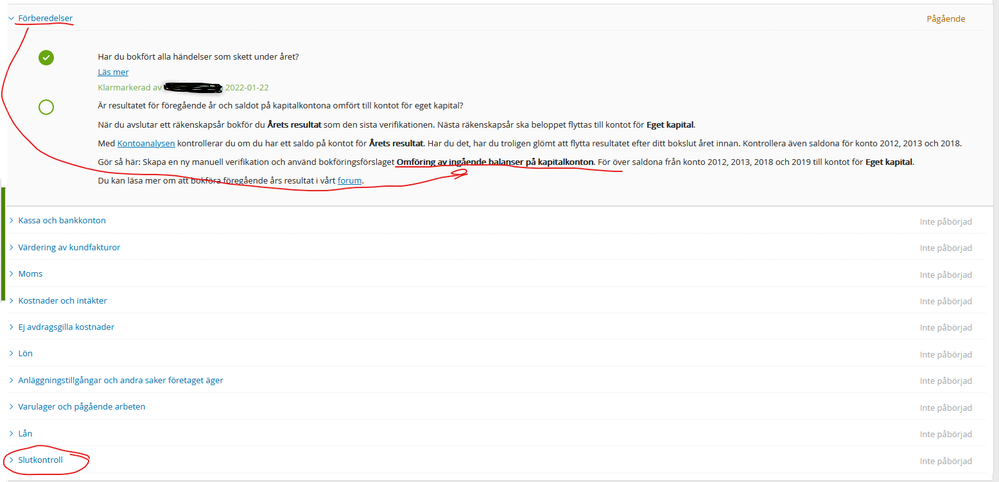Toggle the green completed checkmark for bokfört händelser
The height and width of the screenshot is (482, 999).
pos(46,58)
